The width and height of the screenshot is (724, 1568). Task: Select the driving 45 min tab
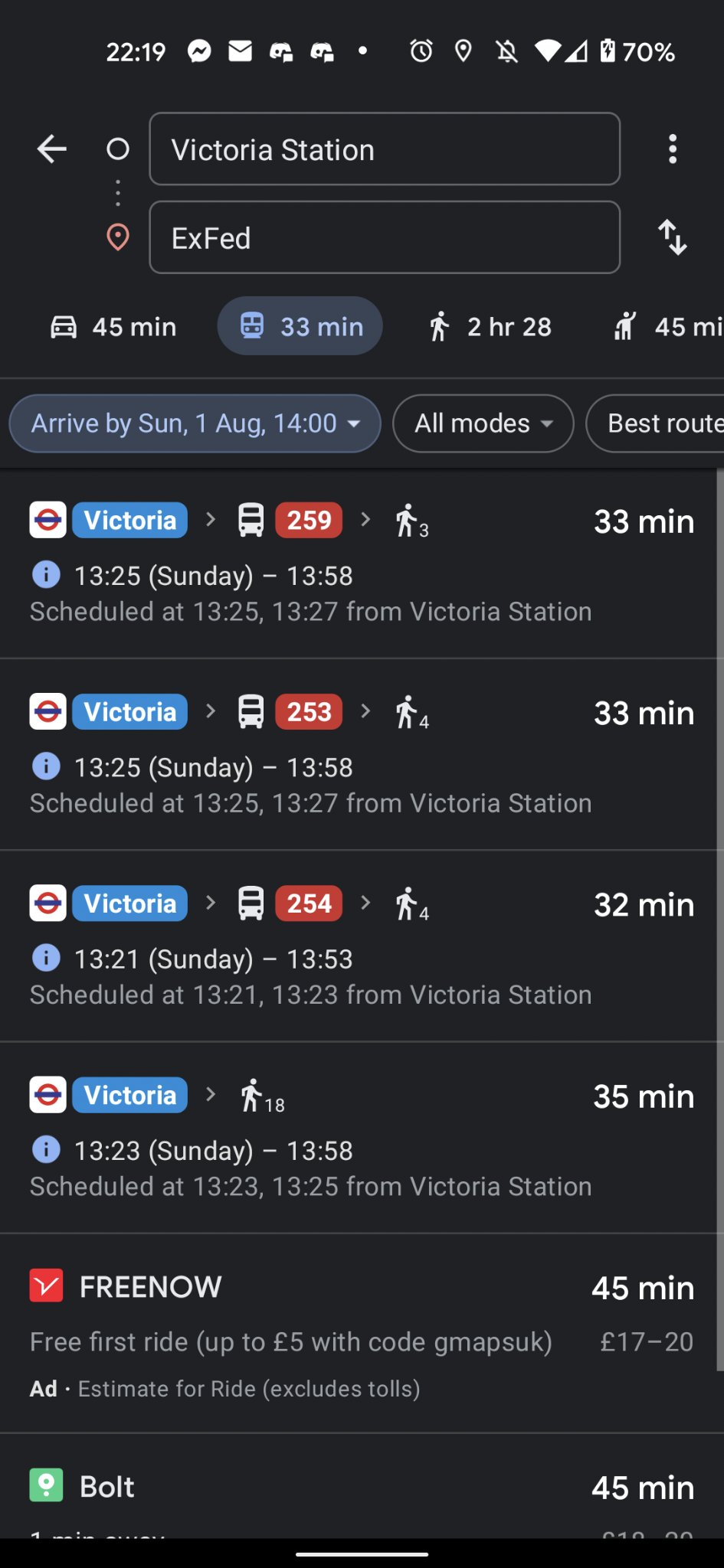pyautogui.click(x=113, y=326)
